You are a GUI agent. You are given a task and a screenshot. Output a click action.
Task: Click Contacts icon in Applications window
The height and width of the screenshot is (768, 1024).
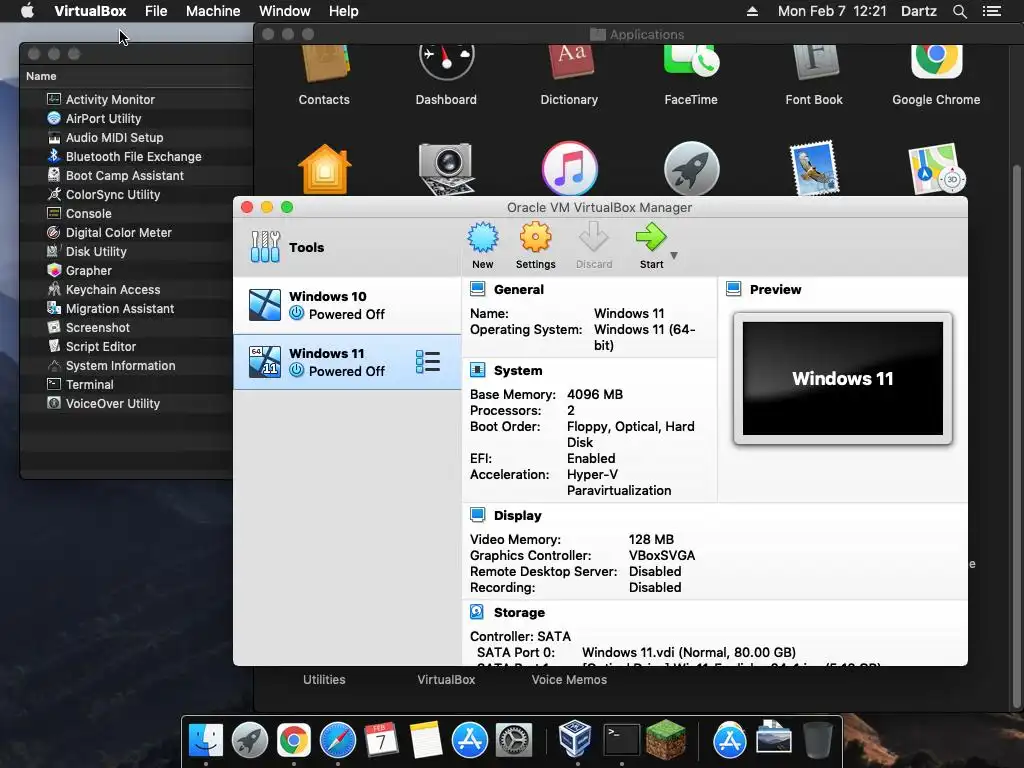click(x=325, y=61)
